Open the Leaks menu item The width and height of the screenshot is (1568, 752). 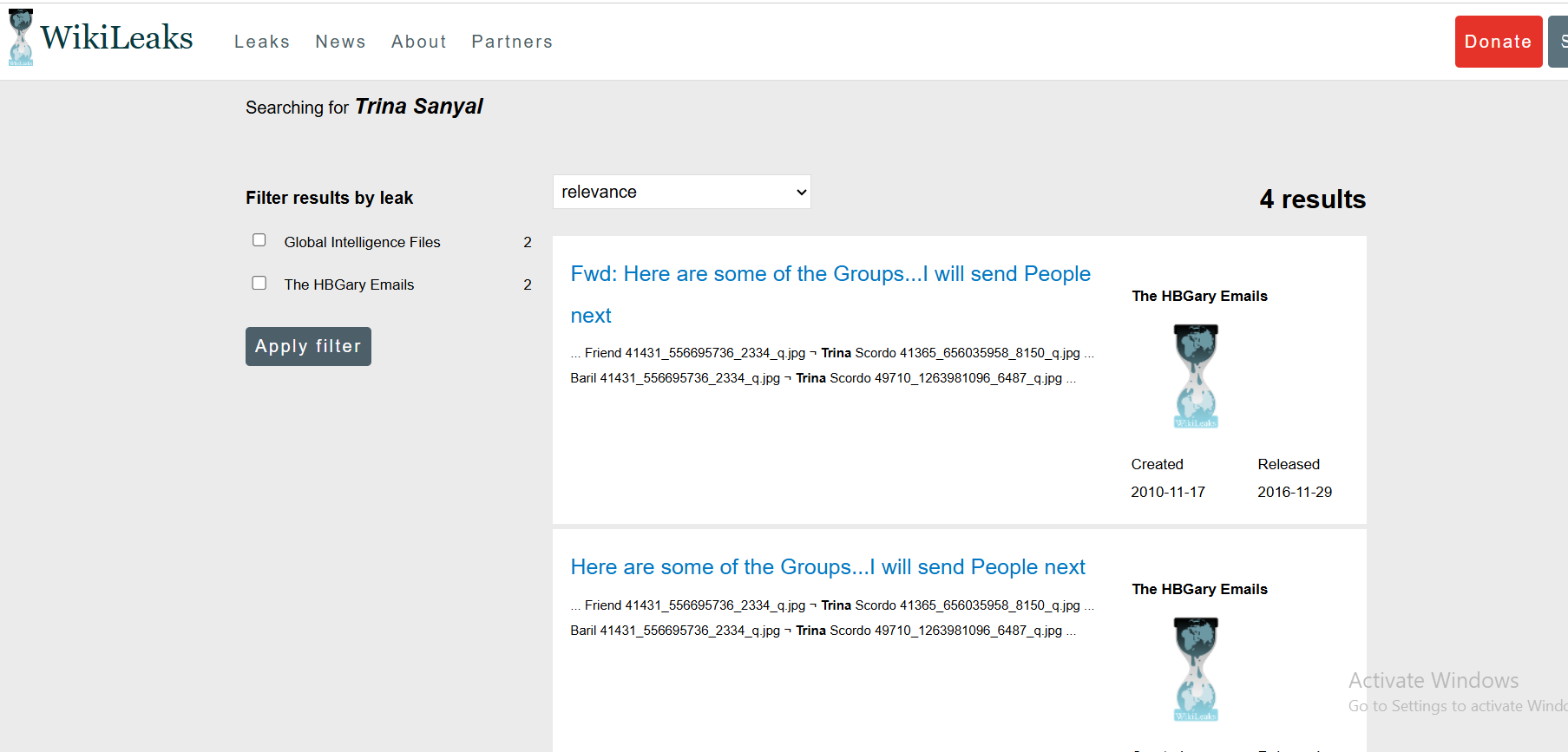click(262, 42)
